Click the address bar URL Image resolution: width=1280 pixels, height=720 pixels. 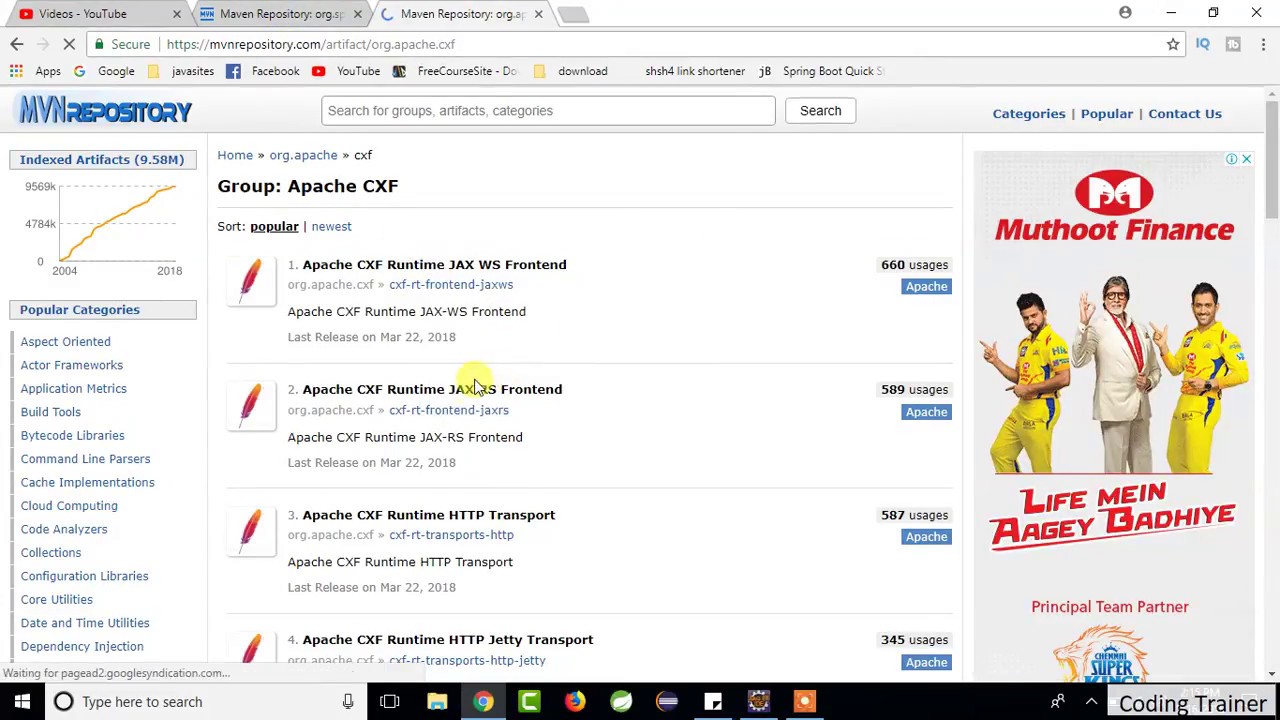pyautogui.click(x=310, y=44)
